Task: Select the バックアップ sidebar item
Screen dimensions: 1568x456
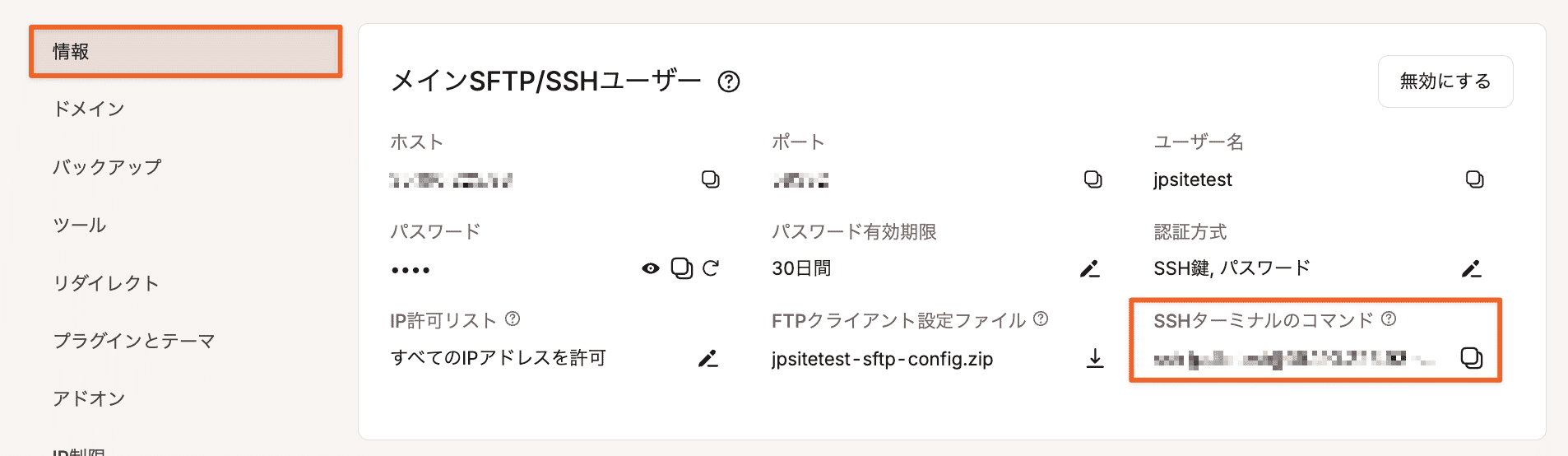Action: pyautogui.click(x=107, y=167)
